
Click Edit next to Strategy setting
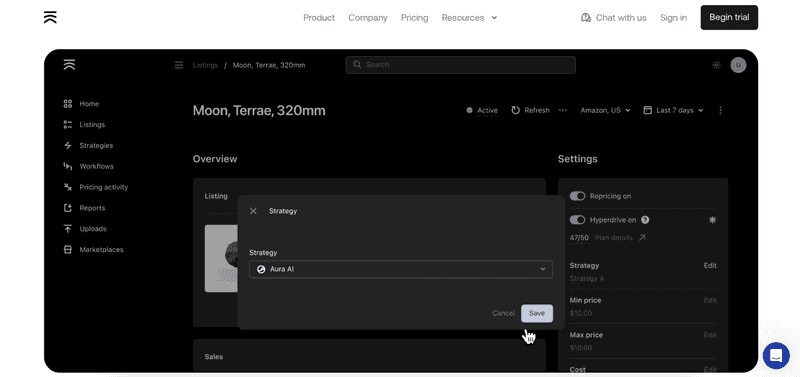710,266
